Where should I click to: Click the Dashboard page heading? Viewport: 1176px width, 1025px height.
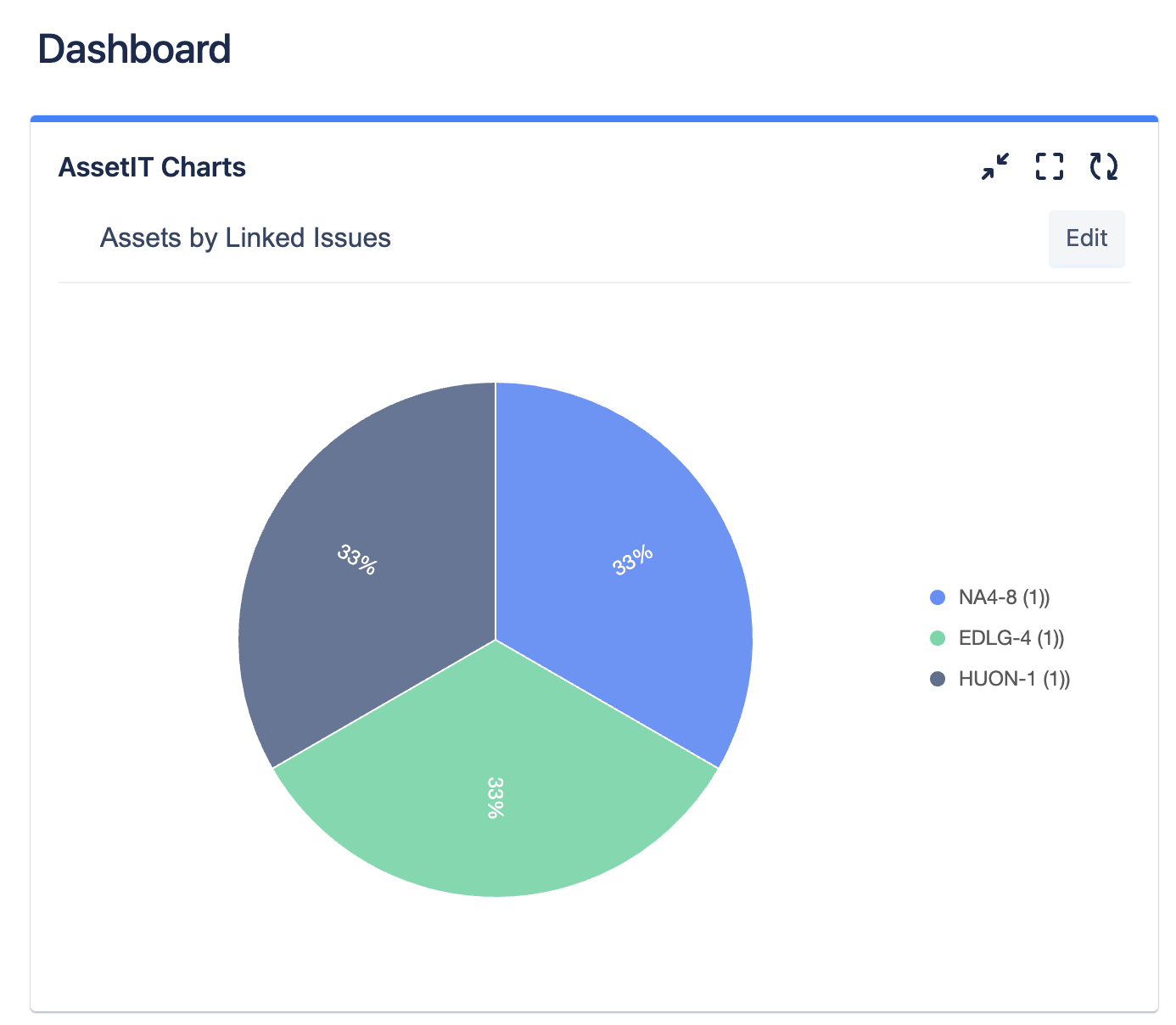134,49
